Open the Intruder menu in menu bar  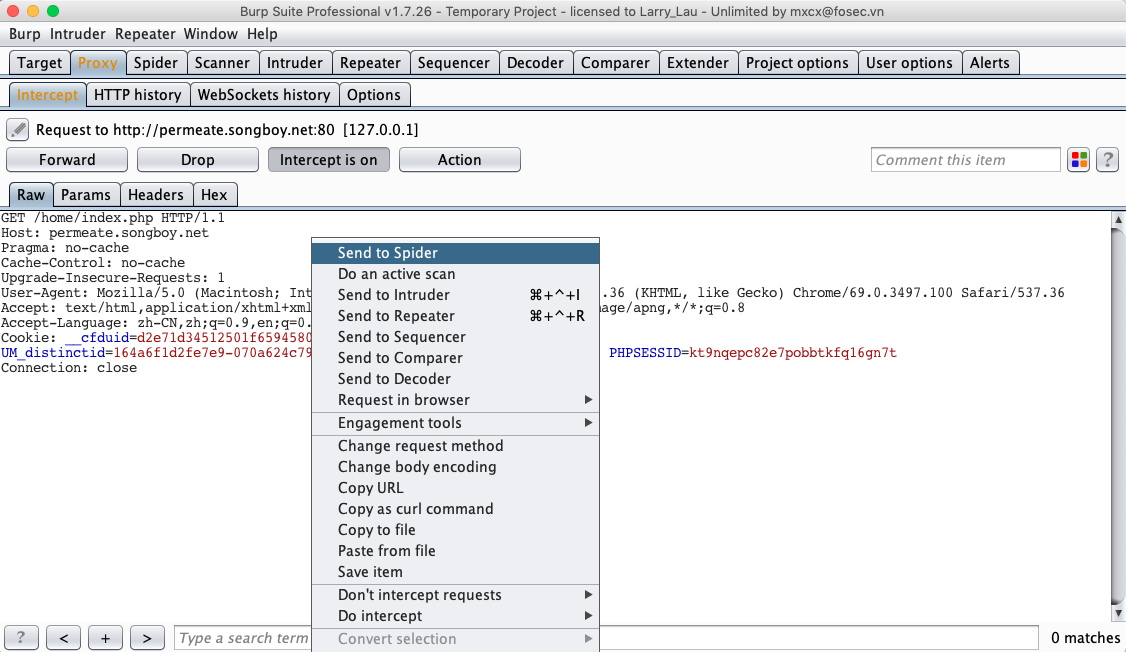[77, 34]
